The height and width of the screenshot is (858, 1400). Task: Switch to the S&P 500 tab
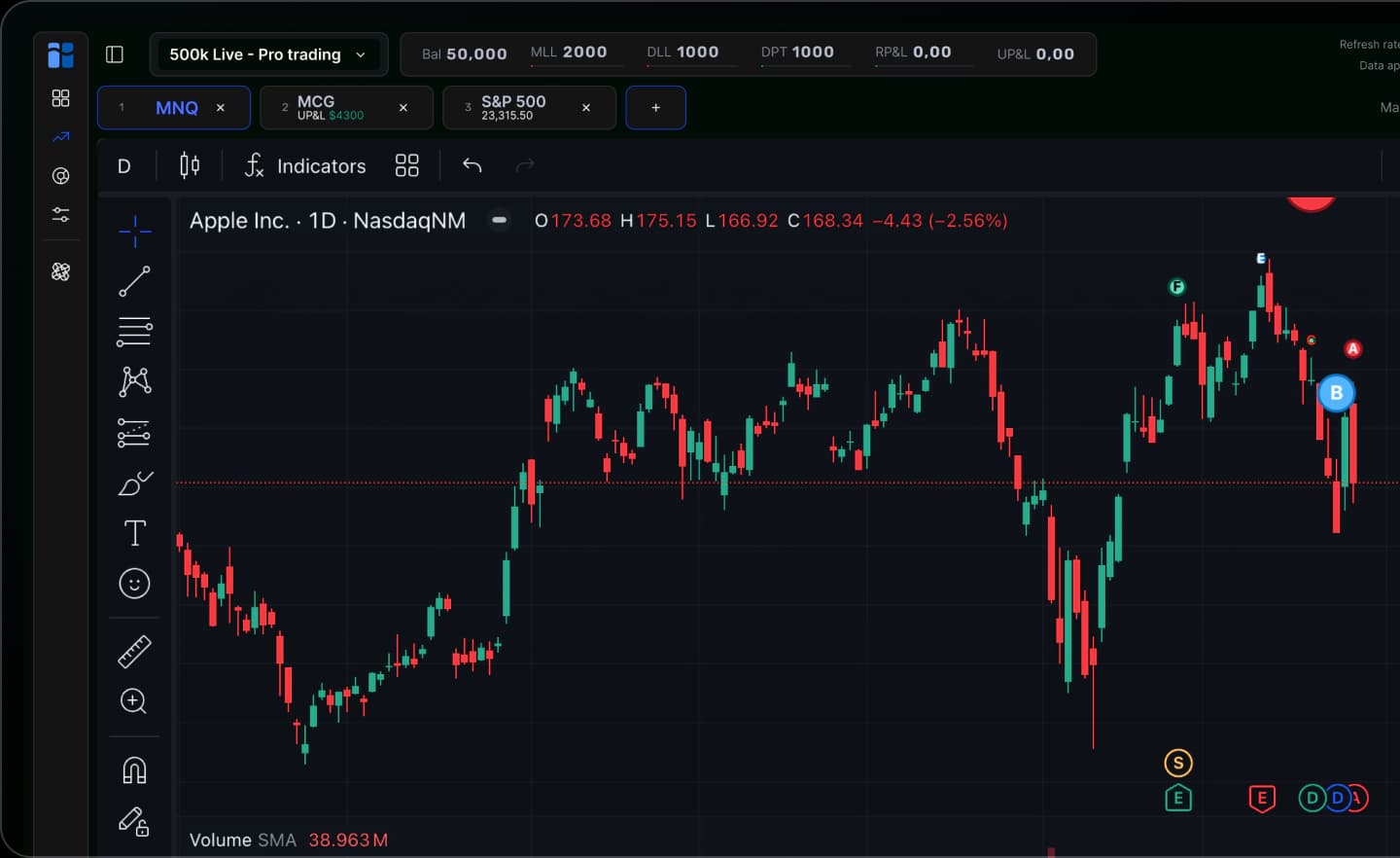(x=513, y=107)
